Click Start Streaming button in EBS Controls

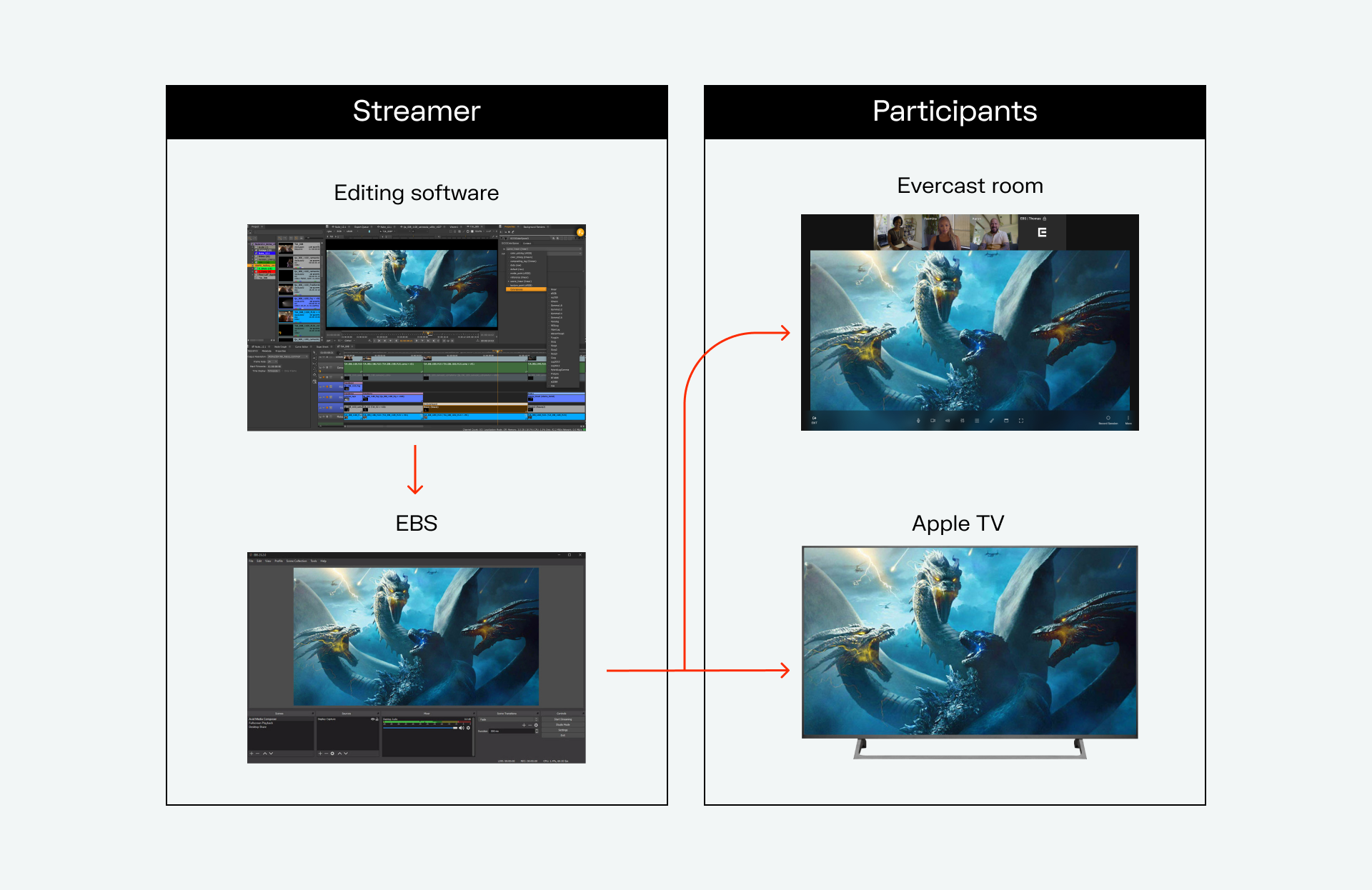coord(563,719)
